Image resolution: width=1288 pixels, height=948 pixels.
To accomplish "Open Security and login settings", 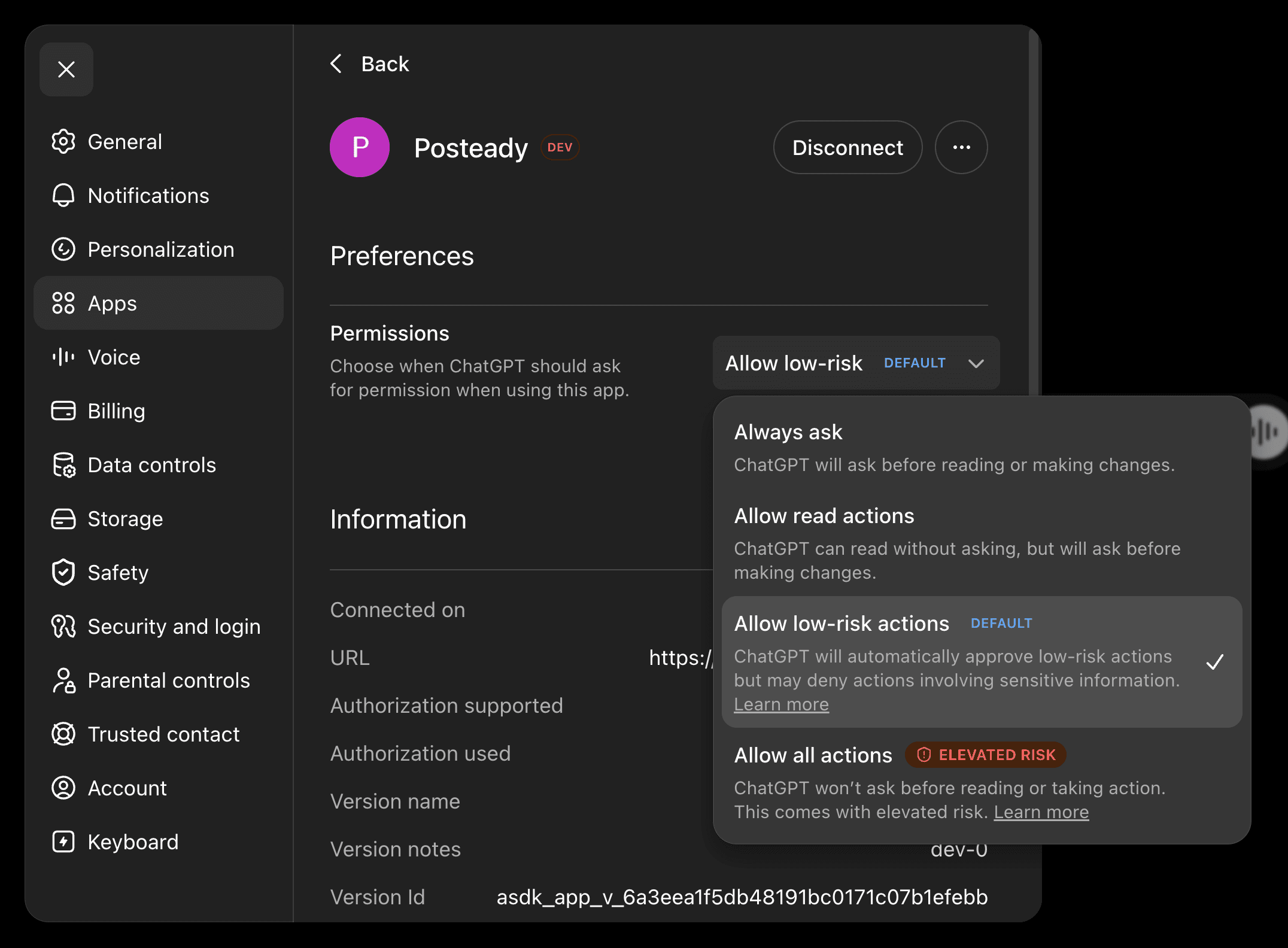I will pos(159,627).
